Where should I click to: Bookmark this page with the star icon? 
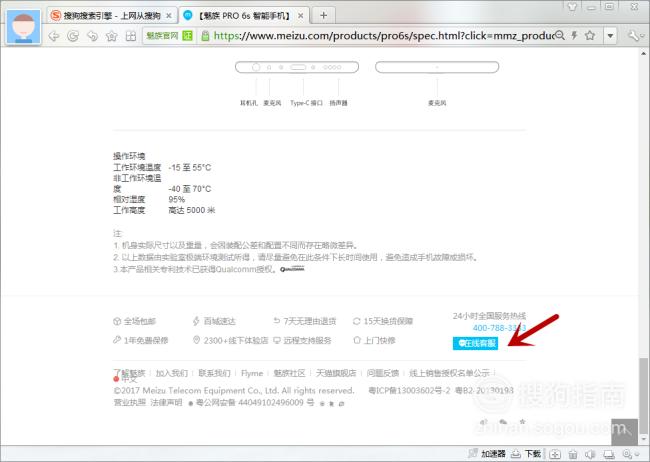590,36
